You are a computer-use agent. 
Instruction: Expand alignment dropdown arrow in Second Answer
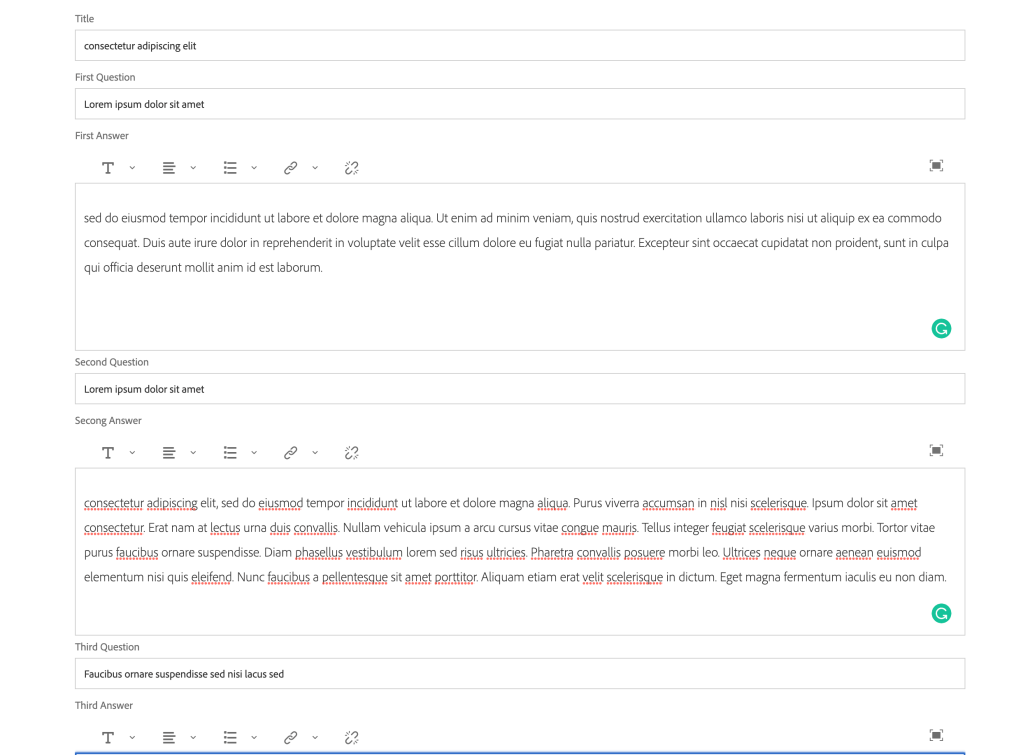[x=193, y=453]
